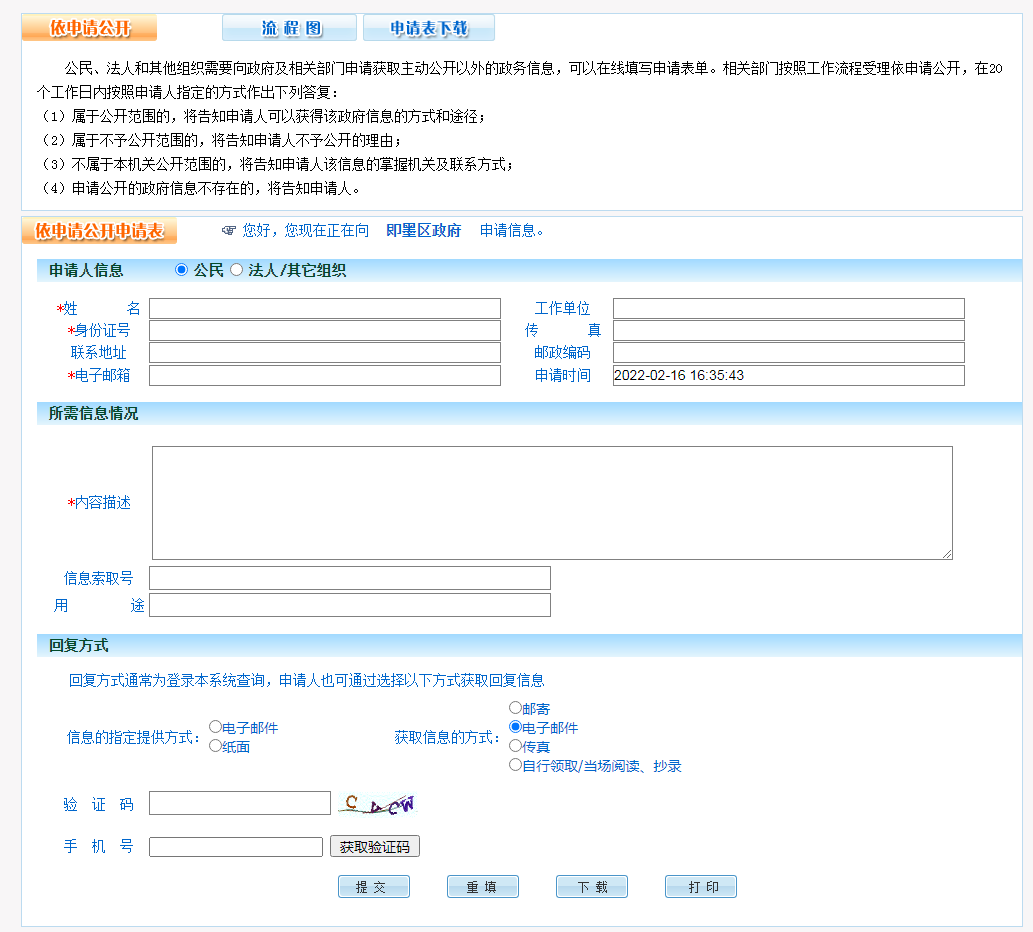
Task: Switch to the 流程图 tab
Action: click(x=288, y=27)
